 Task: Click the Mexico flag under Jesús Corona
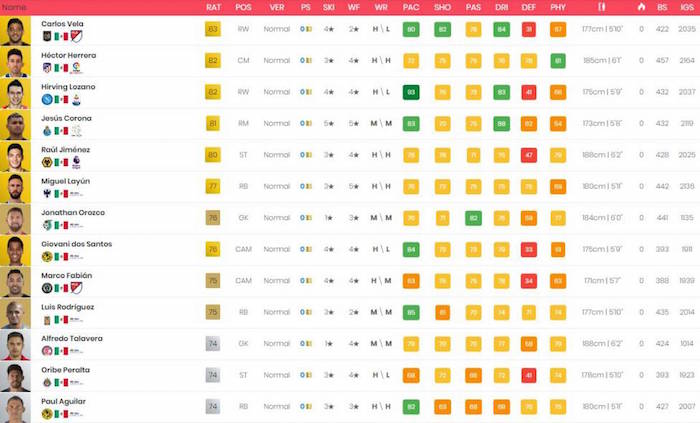click(61, 131)
